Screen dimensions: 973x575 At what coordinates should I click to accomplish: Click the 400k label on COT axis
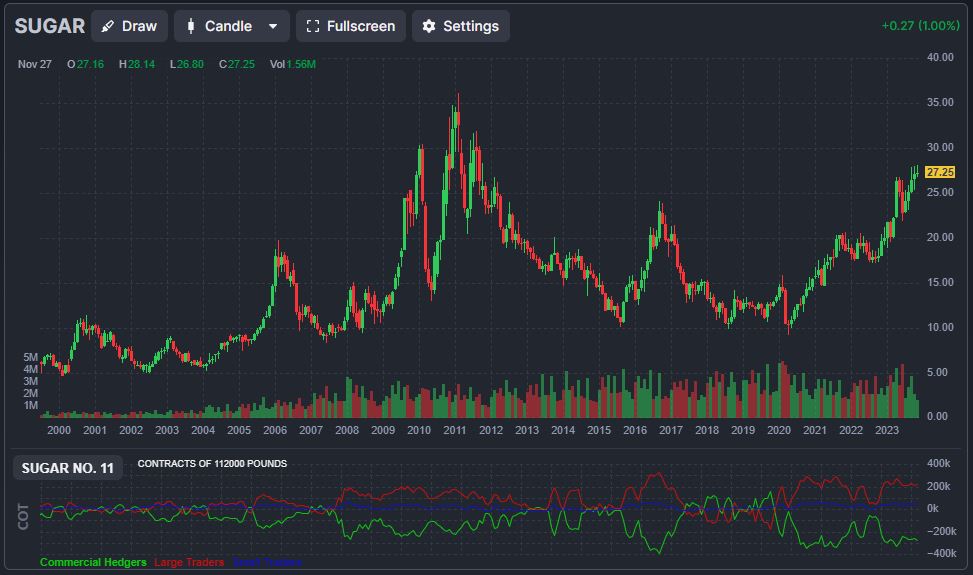[x=939, y=464]
